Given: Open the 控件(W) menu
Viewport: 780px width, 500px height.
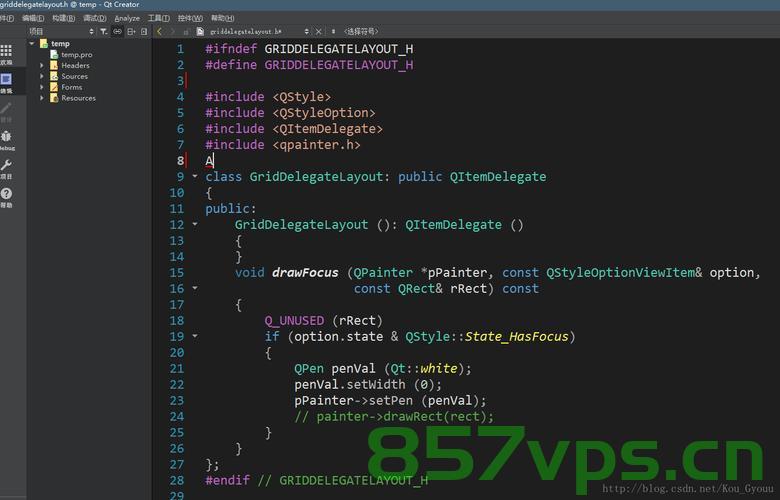Looking at the screenshot, I should [191, 18].
